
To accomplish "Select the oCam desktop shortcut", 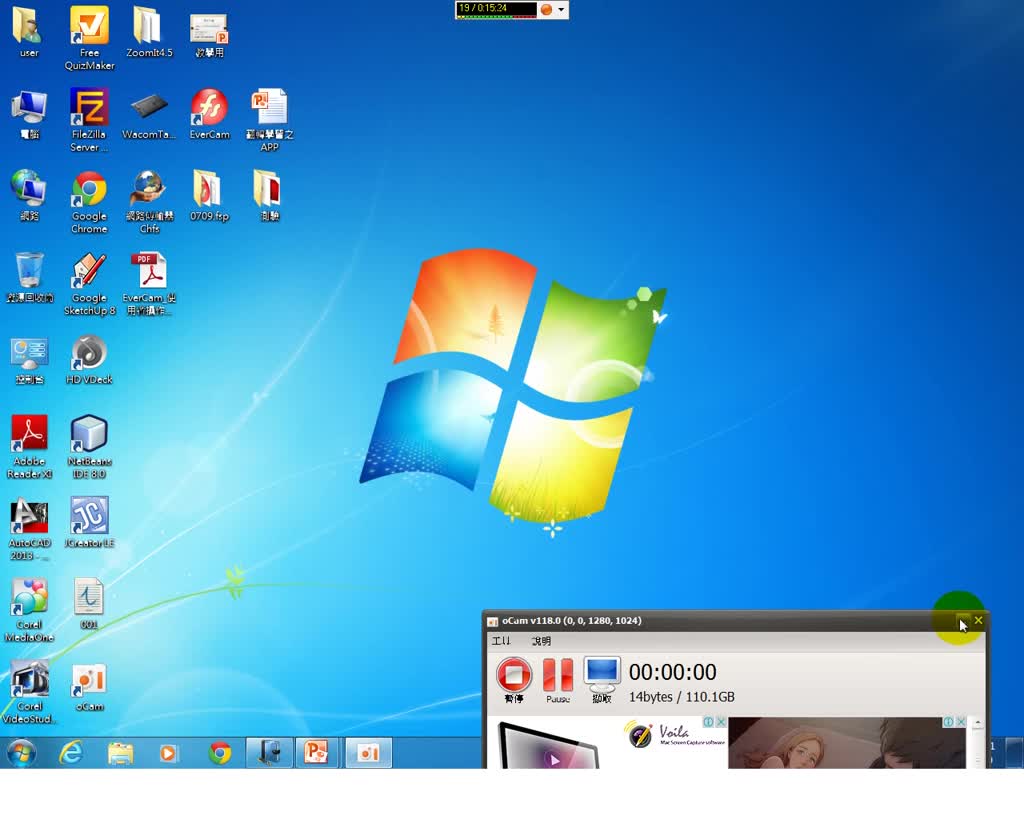I will (89, 687).
